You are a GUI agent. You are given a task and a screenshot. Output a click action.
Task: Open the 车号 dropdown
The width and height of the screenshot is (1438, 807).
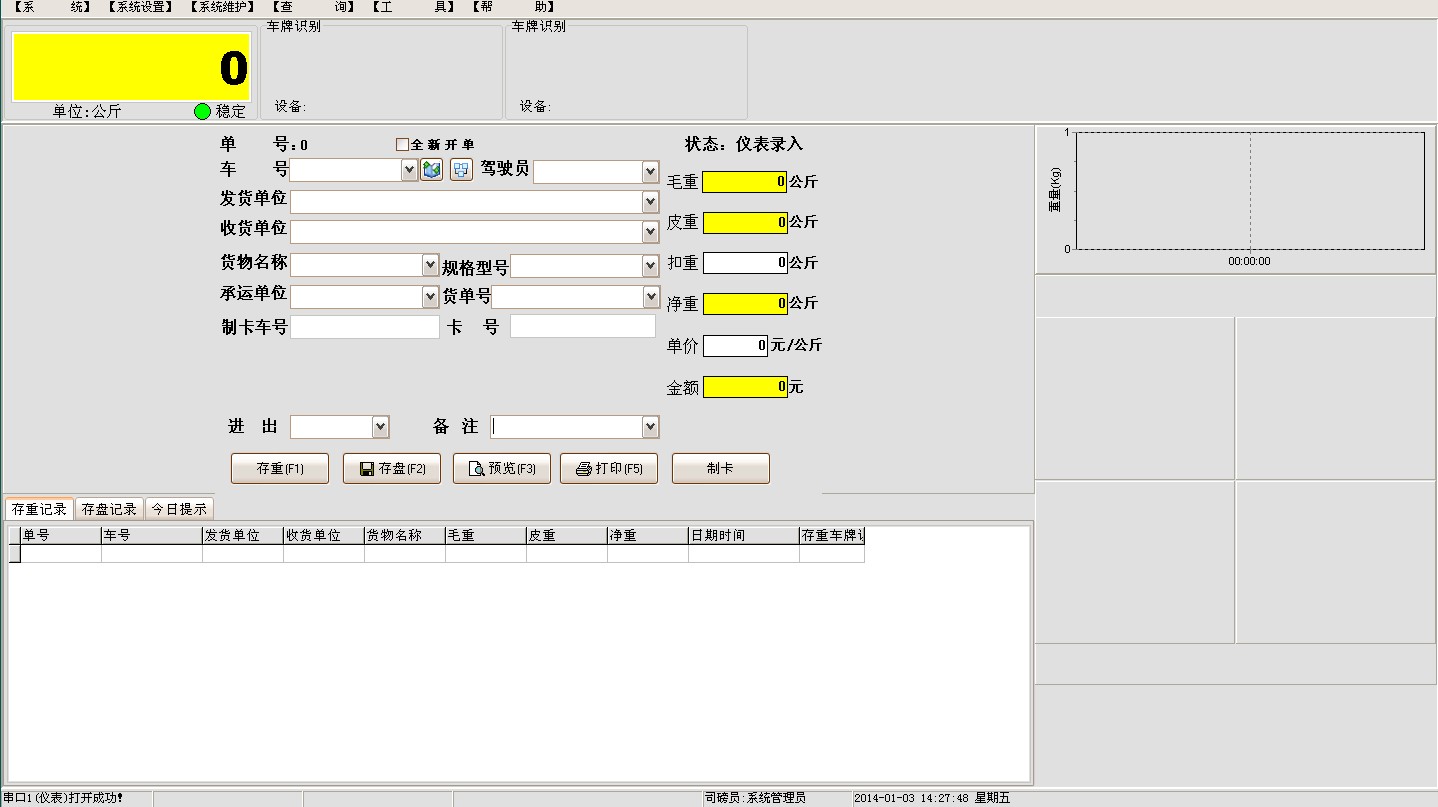(x=408, y=171)
